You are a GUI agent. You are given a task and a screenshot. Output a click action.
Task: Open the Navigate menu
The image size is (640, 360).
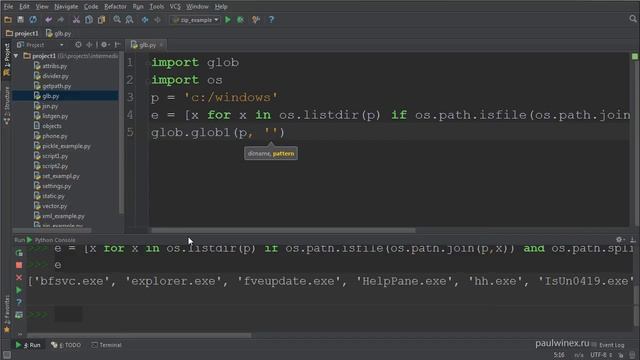[66, 7]
